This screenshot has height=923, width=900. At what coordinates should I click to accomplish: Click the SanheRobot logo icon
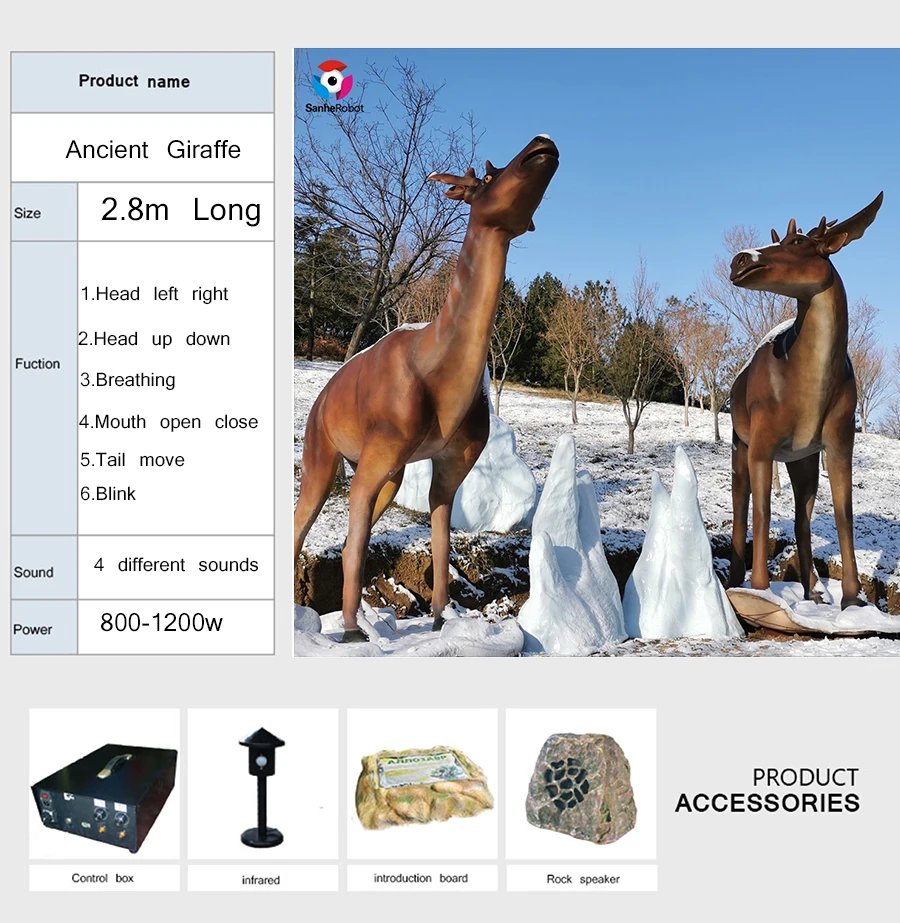[x=333, y=80]
